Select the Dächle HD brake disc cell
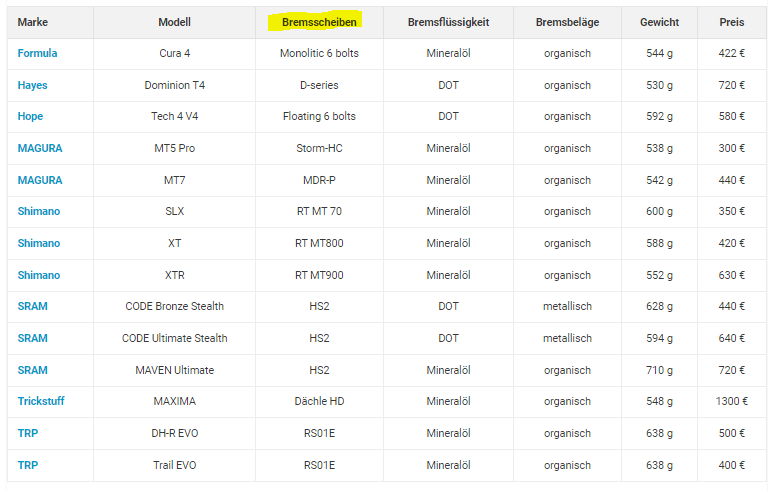 (x=319, y=401)
